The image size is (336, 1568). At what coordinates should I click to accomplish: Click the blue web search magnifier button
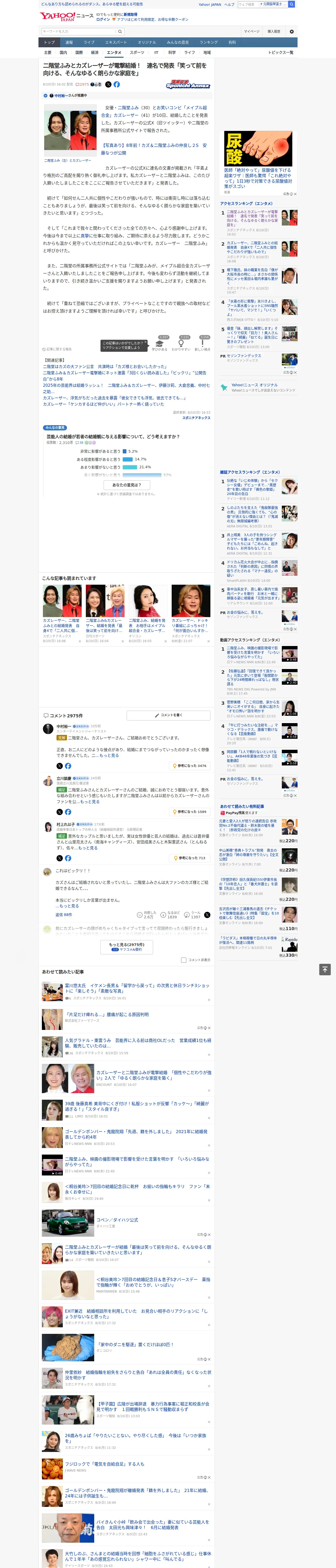tap(292, 4)
